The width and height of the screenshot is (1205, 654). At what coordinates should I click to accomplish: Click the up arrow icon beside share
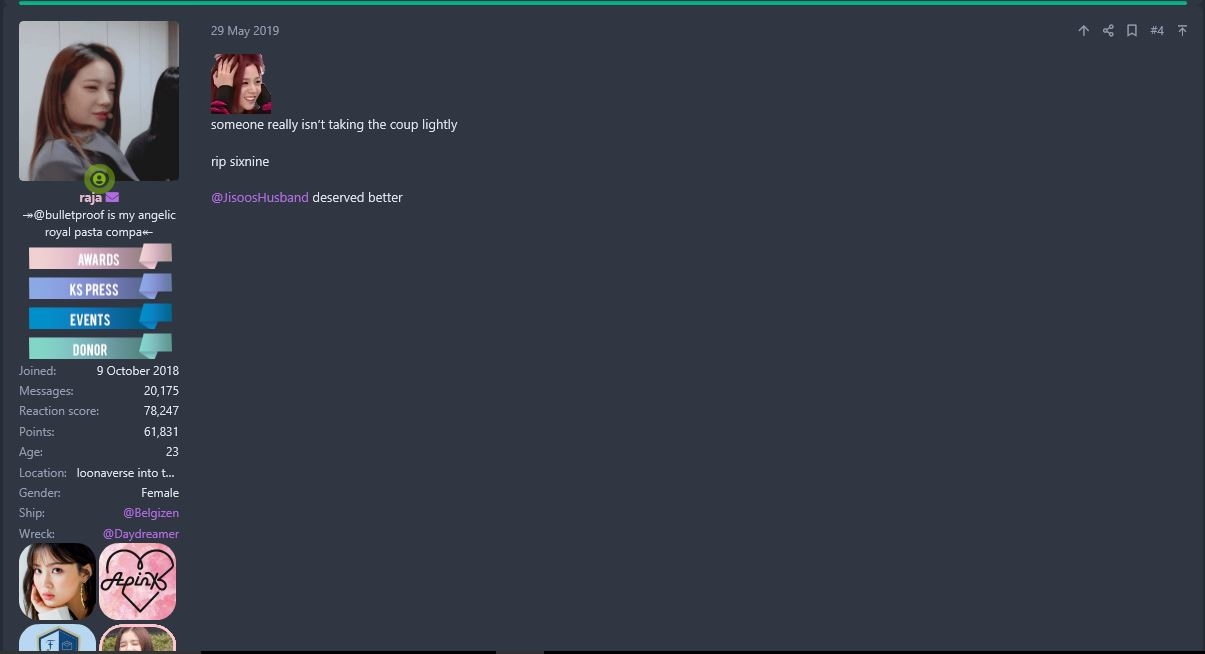click(1083, 31)
